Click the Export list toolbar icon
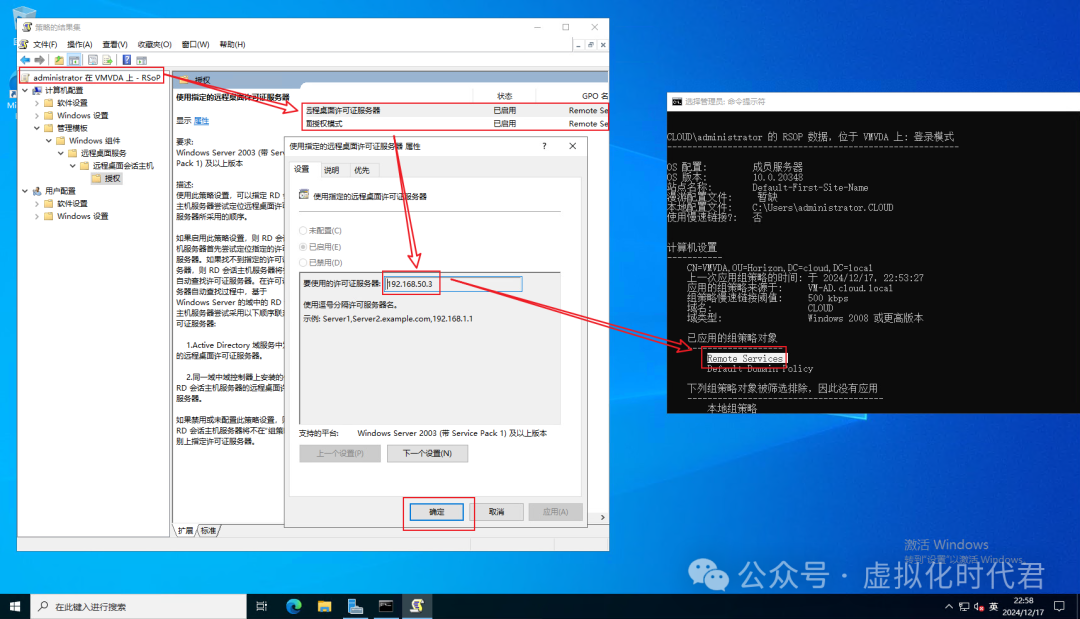The image size is (1080, 619). [x=107, y=60]
